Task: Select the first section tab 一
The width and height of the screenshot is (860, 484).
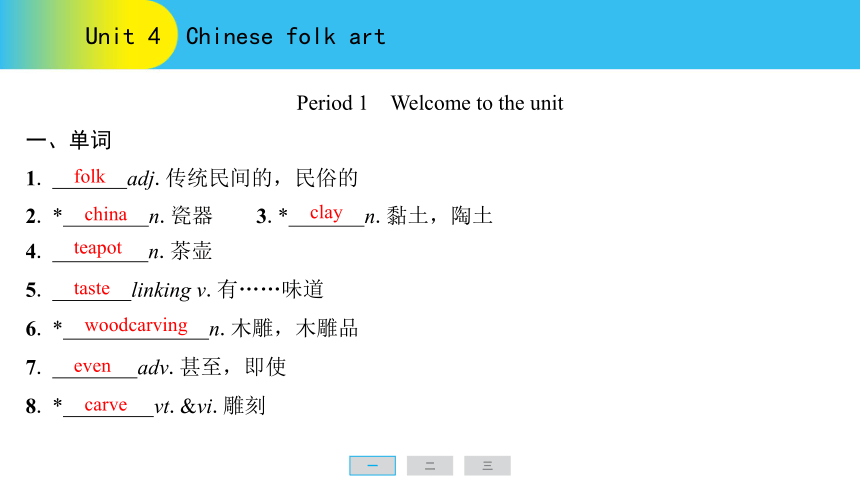Action: [x=372, y=465]
